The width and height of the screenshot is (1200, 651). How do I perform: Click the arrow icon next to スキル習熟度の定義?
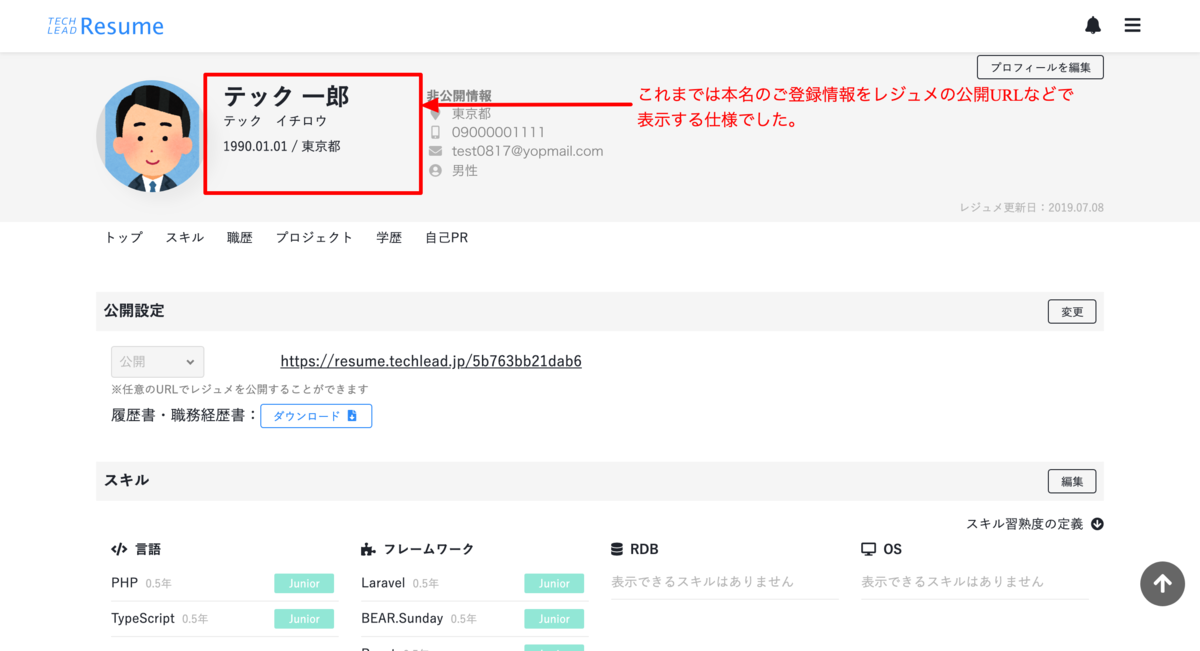click(x=1097, y=524)
